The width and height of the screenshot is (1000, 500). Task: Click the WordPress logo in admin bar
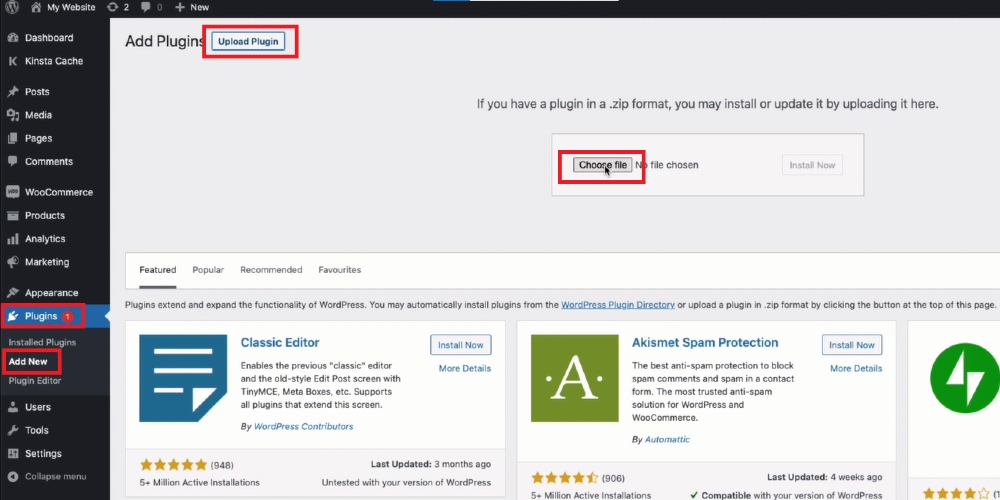pyautogui.click(x=12, y=7)
